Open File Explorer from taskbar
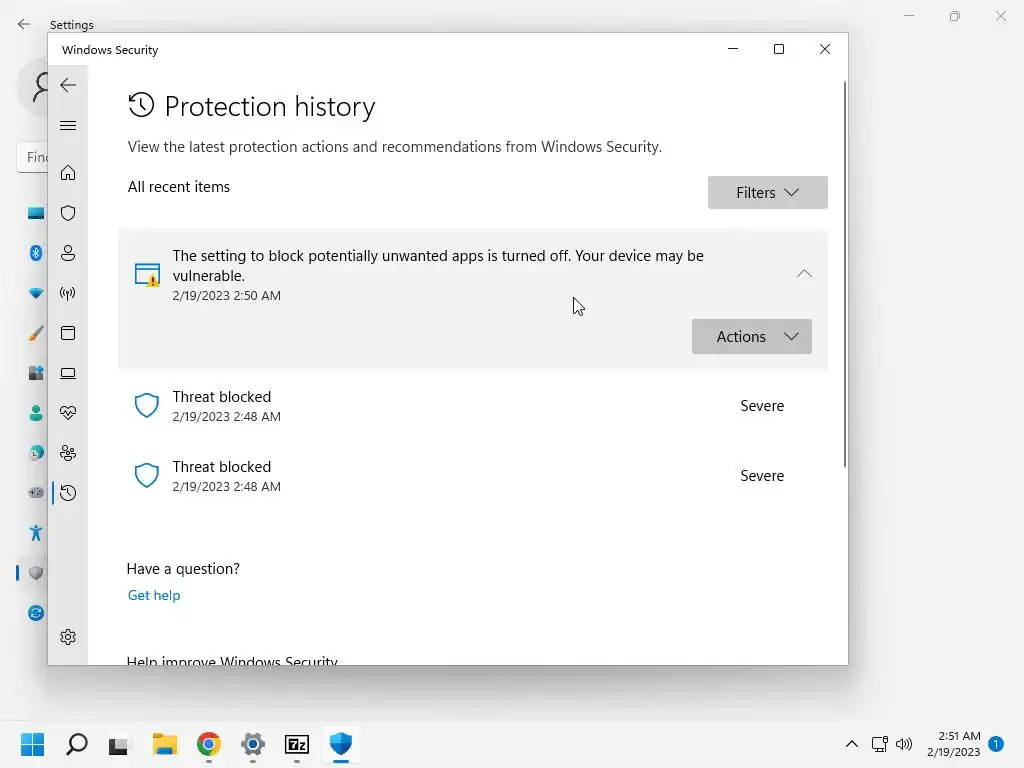1024x768 pixels. (x=165, y=744)
